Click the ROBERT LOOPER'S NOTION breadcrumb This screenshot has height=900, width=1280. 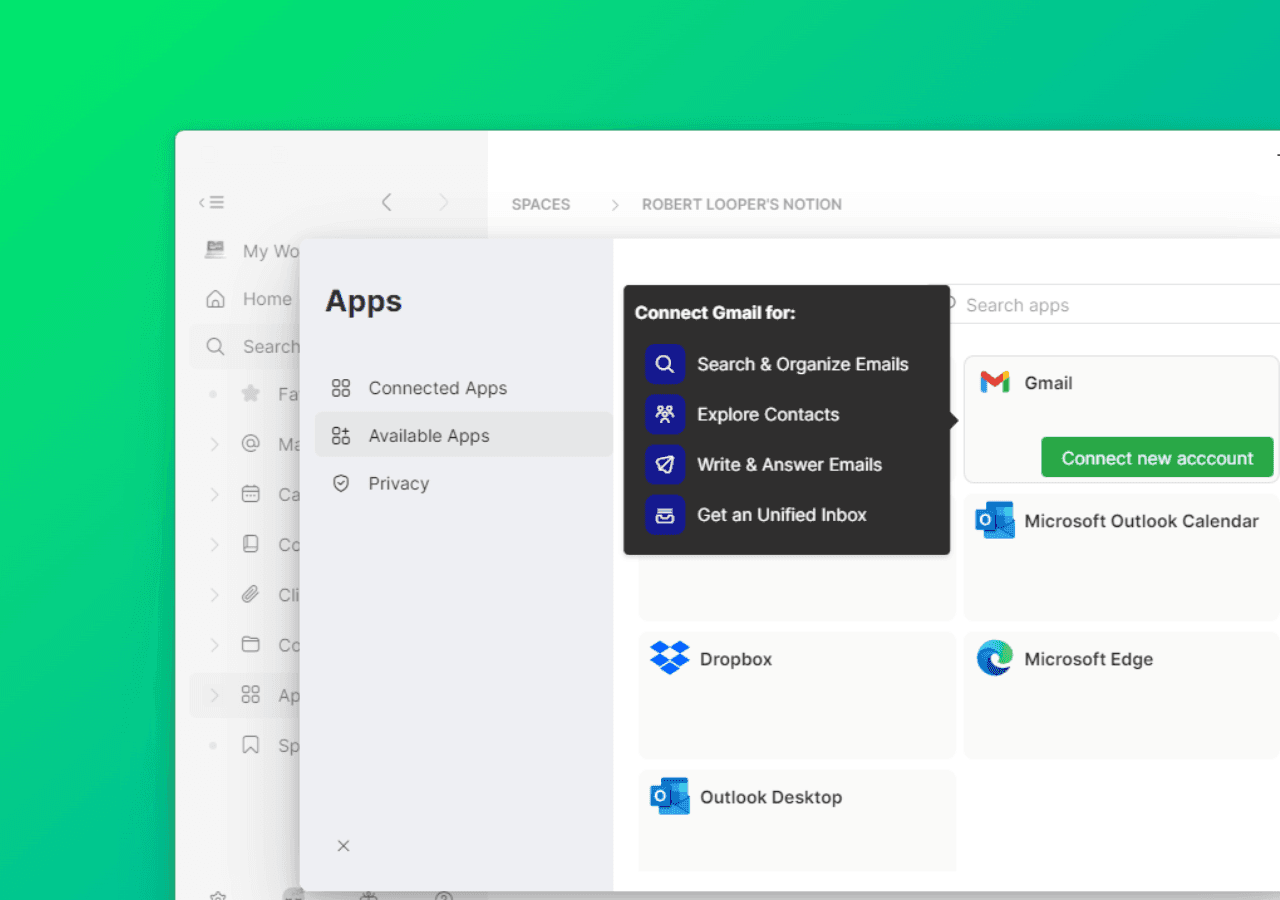(x=742, y=204)
